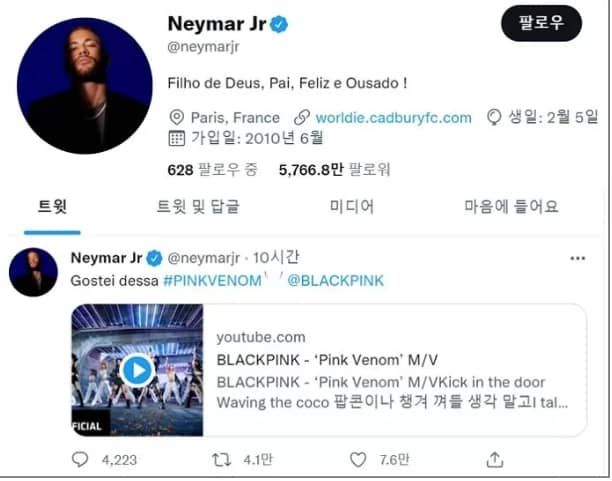Open the 마음에 들어요 likes tab

(x=511, y=207)
